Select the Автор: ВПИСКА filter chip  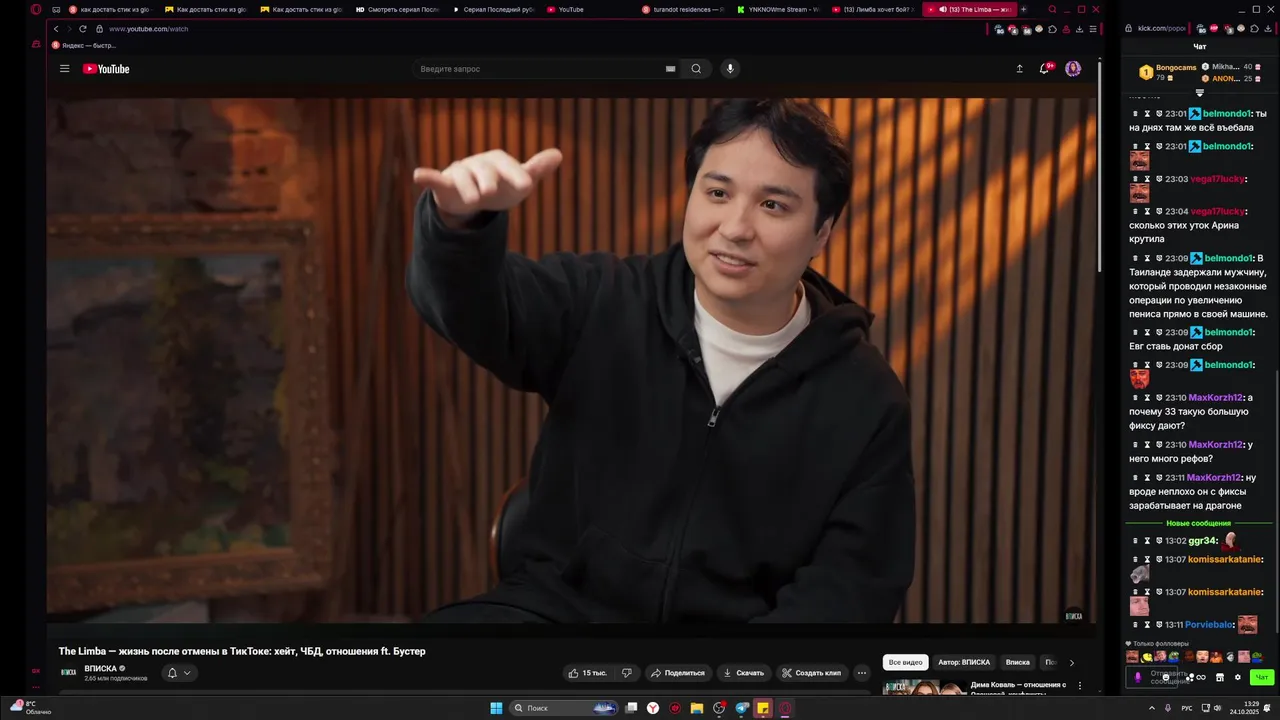[x=964, y=662]
